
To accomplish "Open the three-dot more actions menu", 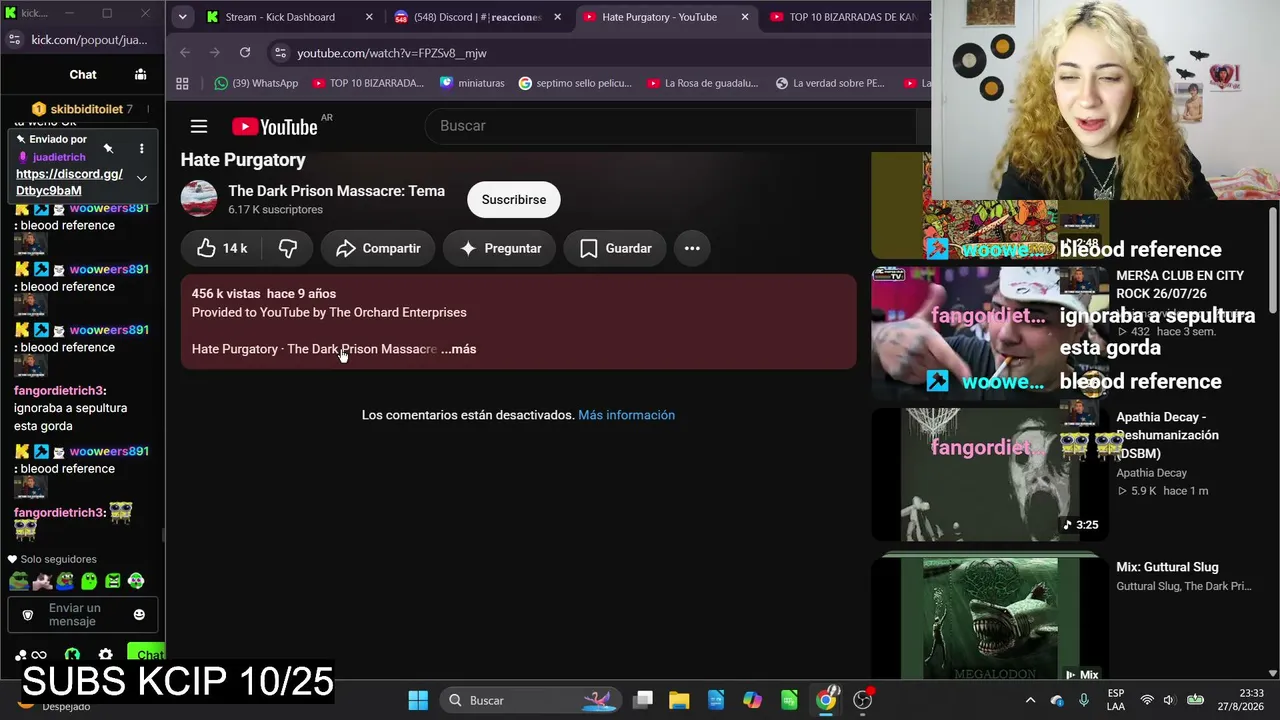I will (692, 248).
